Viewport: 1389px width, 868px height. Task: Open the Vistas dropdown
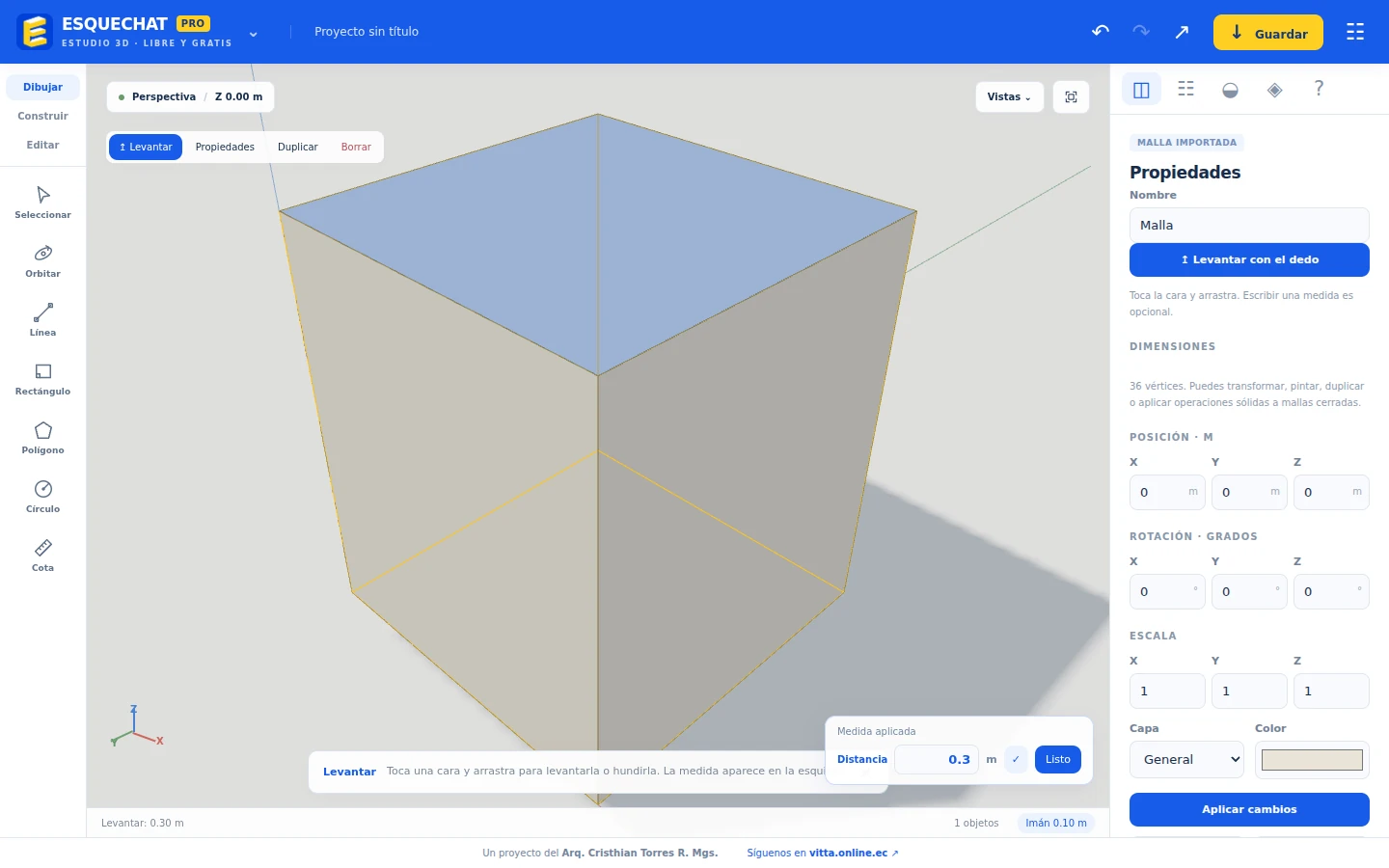[1009, 96]
